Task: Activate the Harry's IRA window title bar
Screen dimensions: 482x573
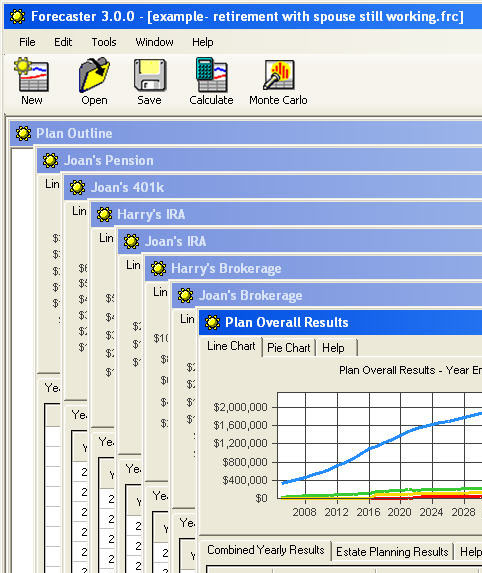Action: point(286,215)
